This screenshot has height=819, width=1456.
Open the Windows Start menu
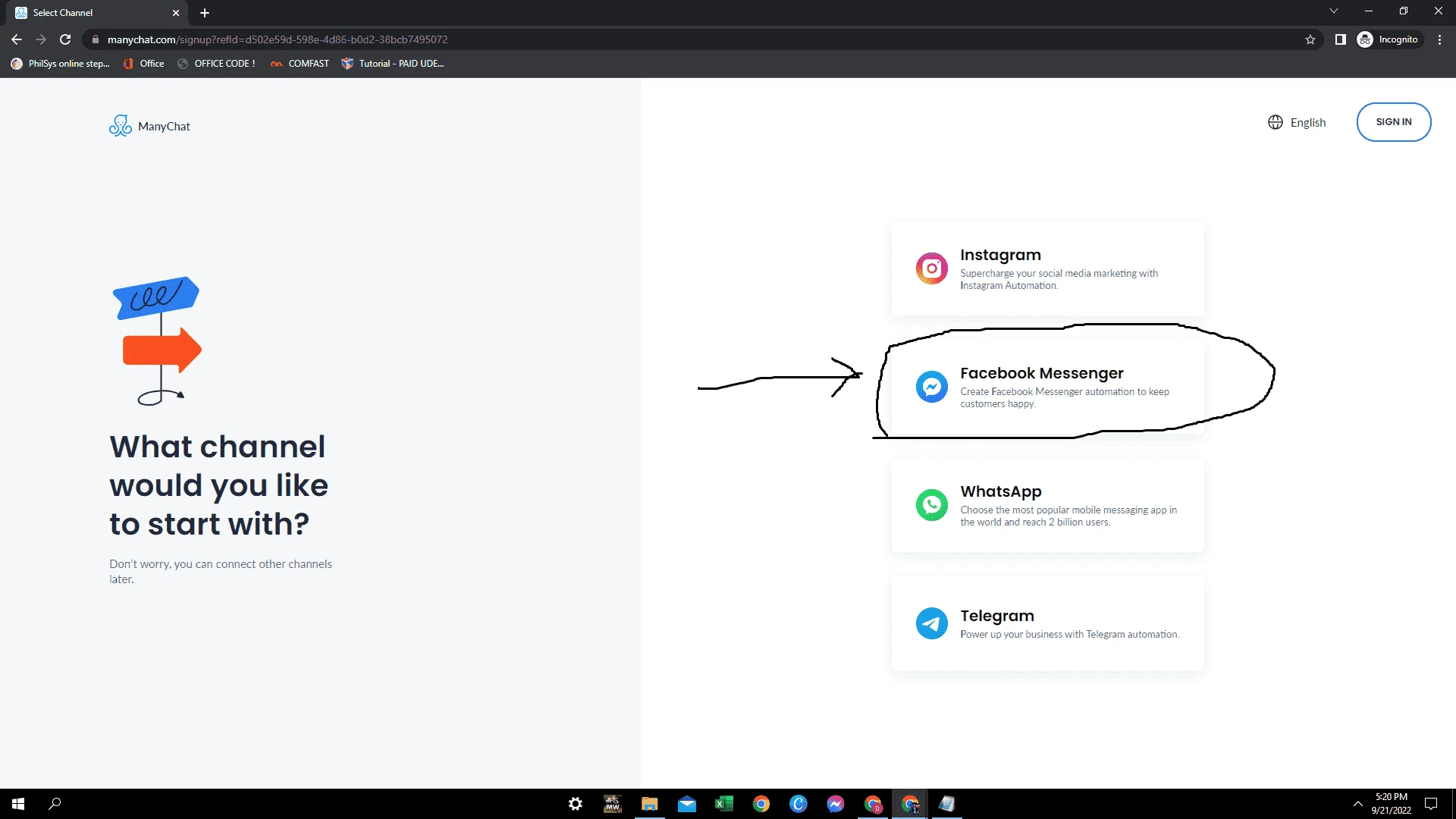click(18, 804)
